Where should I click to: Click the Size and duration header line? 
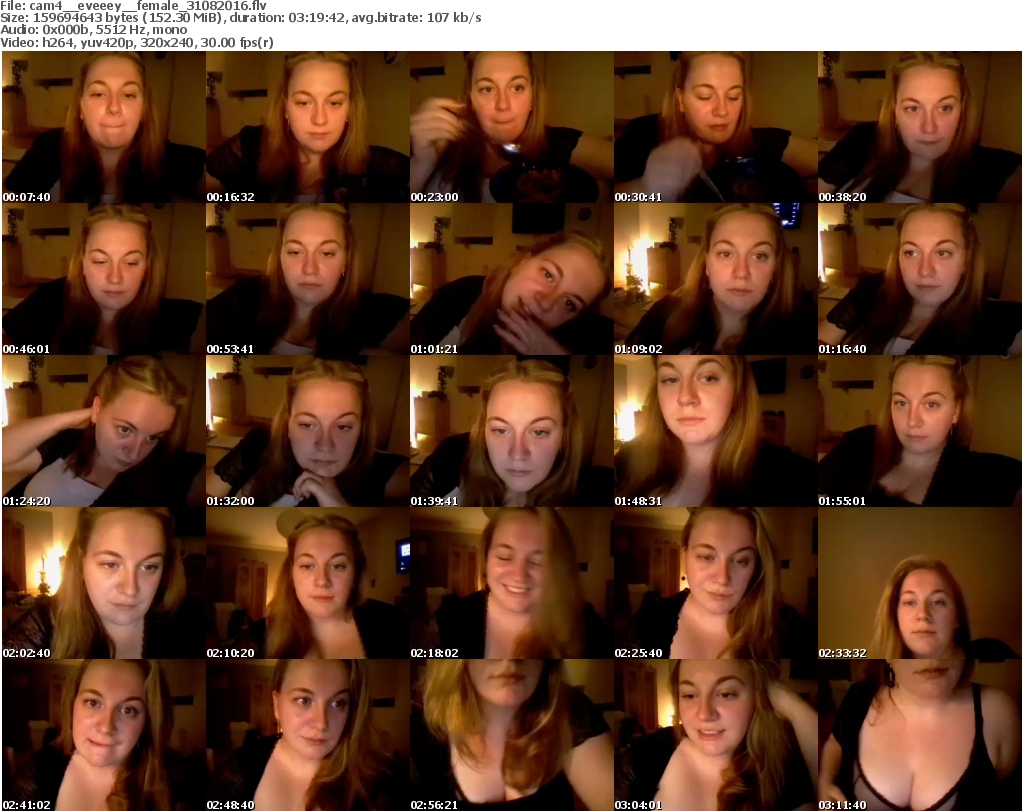tap(241, 18)
